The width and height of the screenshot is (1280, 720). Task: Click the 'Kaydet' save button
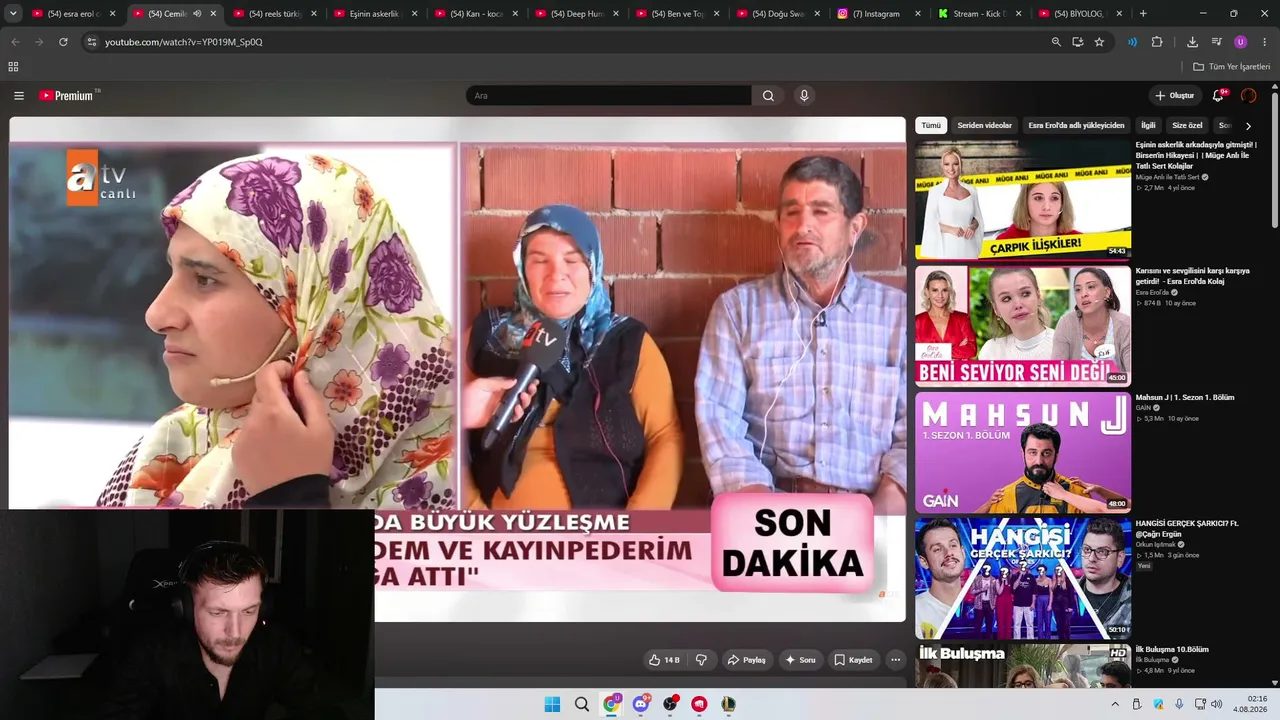tap(853, 660)
